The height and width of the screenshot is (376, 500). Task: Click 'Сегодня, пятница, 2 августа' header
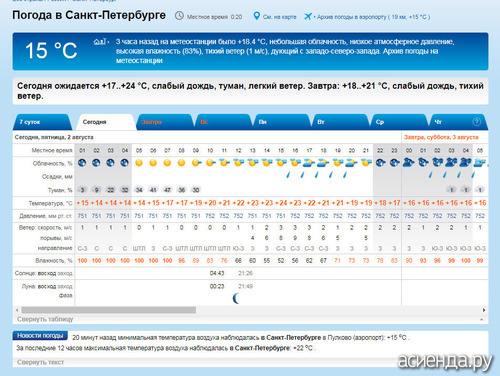pyautogui.click(x=54, y=137)
